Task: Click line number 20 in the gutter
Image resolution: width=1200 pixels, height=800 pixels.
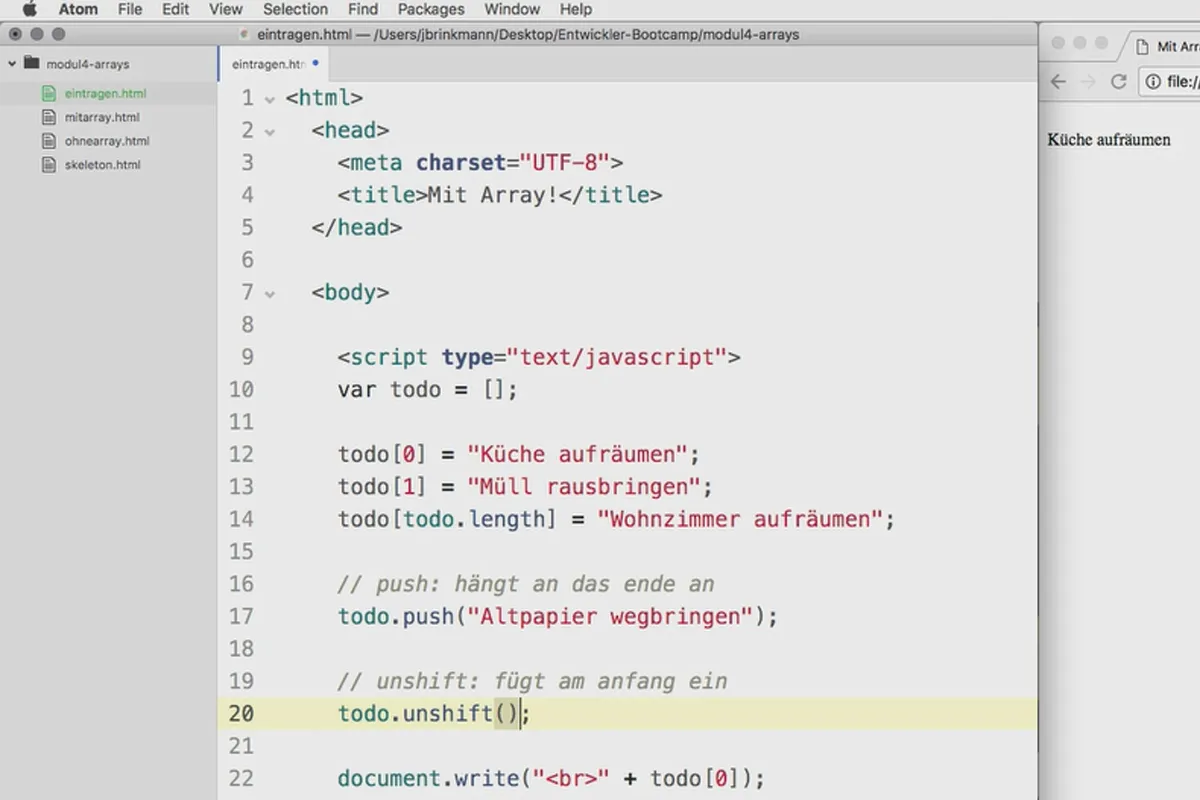Action: tap(241, 714)
